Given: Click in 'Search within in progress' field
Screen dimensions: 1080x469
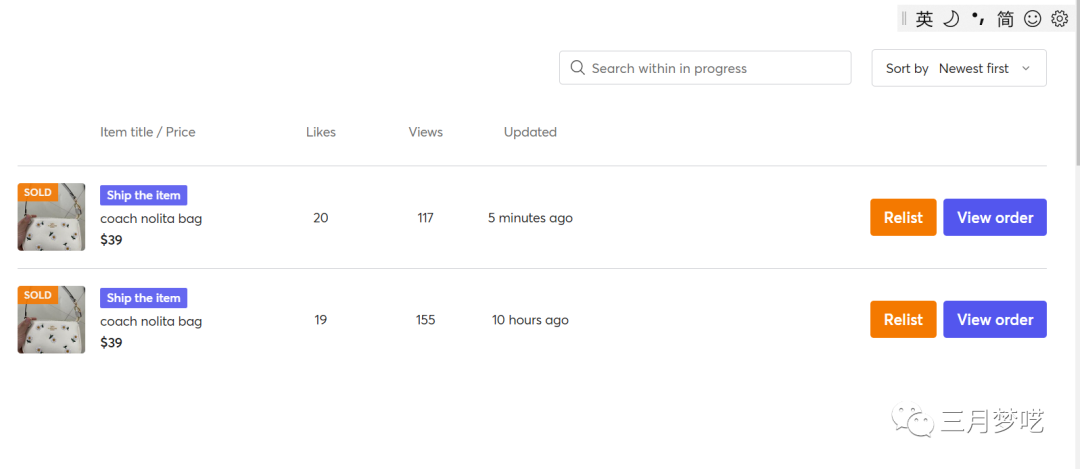Looking at the screenshot, I should point(715,68).
